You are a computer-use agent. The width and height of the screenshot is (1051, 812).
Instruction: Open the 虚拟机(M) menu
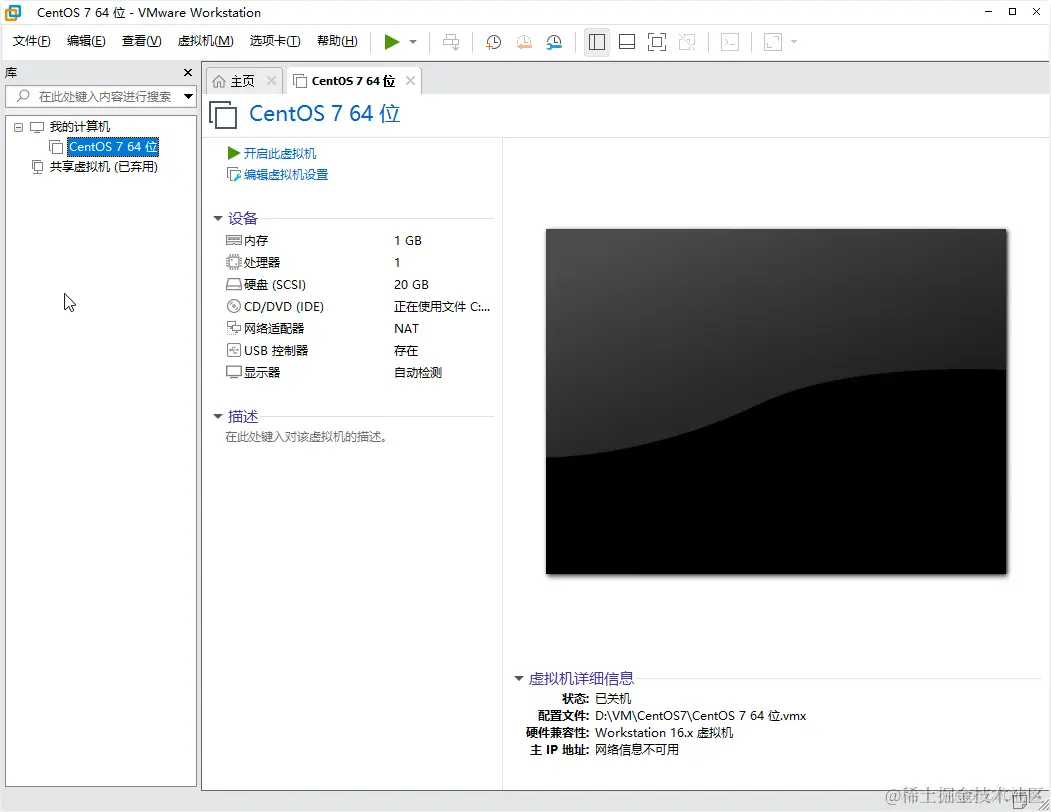pos(205,41)
